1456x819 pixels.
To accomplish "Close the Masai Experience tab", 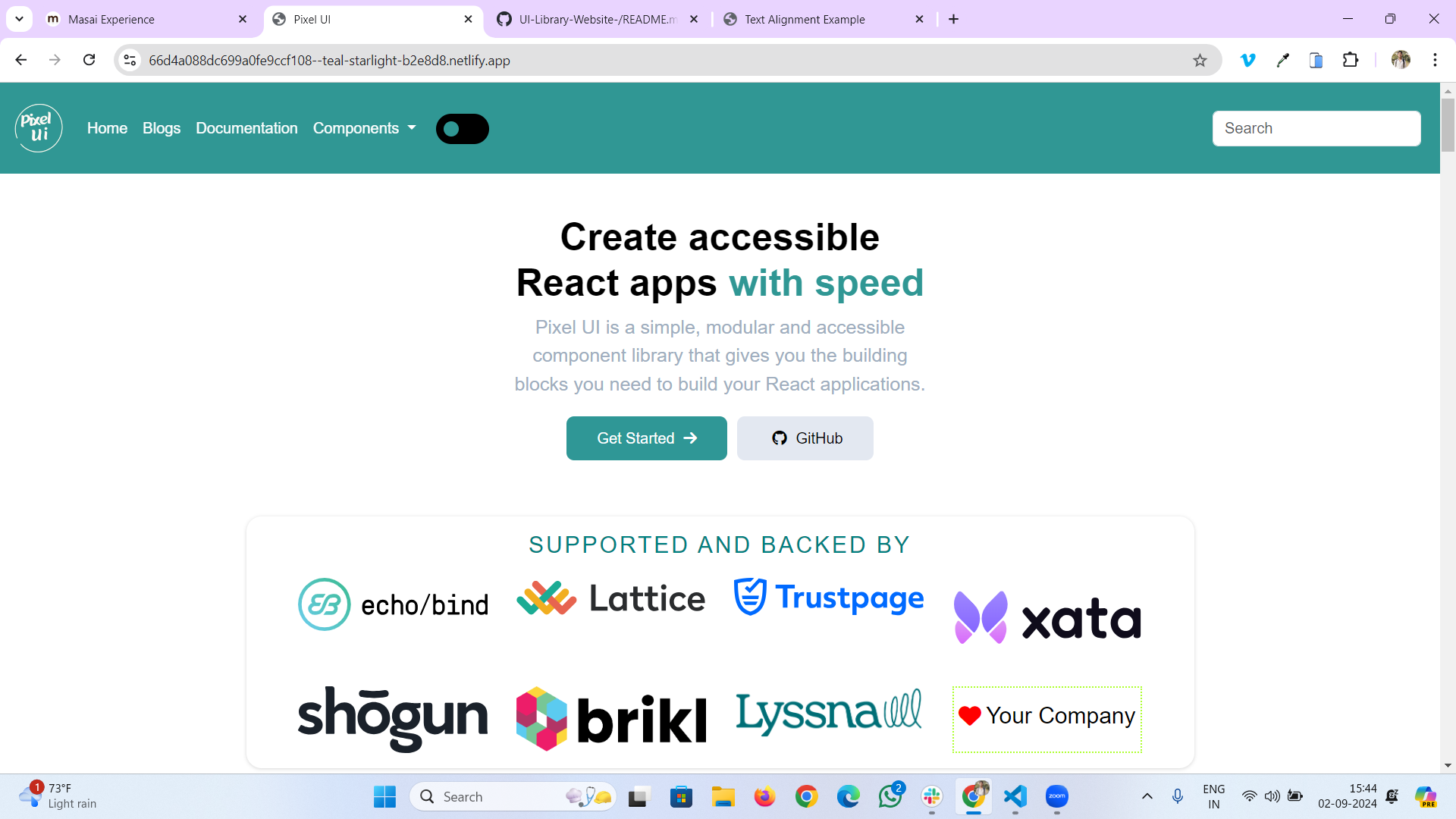I will pyautogui.click(x=243, y=19).
